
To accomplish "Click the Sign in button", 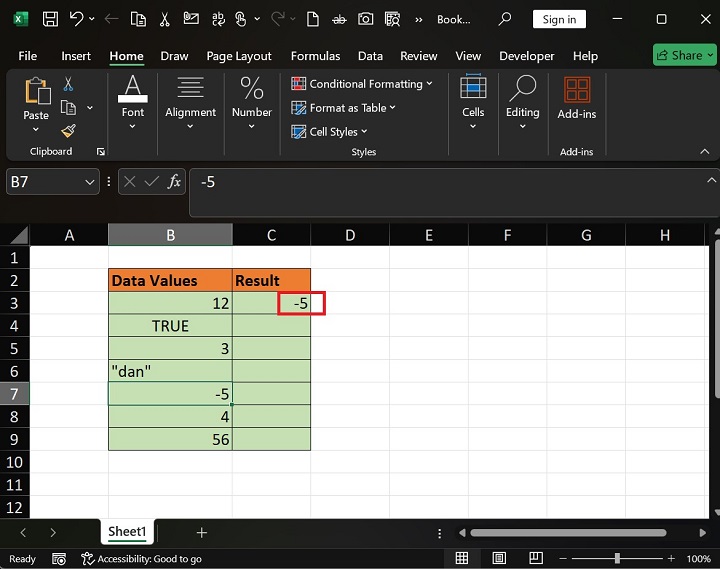I will coord(559,19).
